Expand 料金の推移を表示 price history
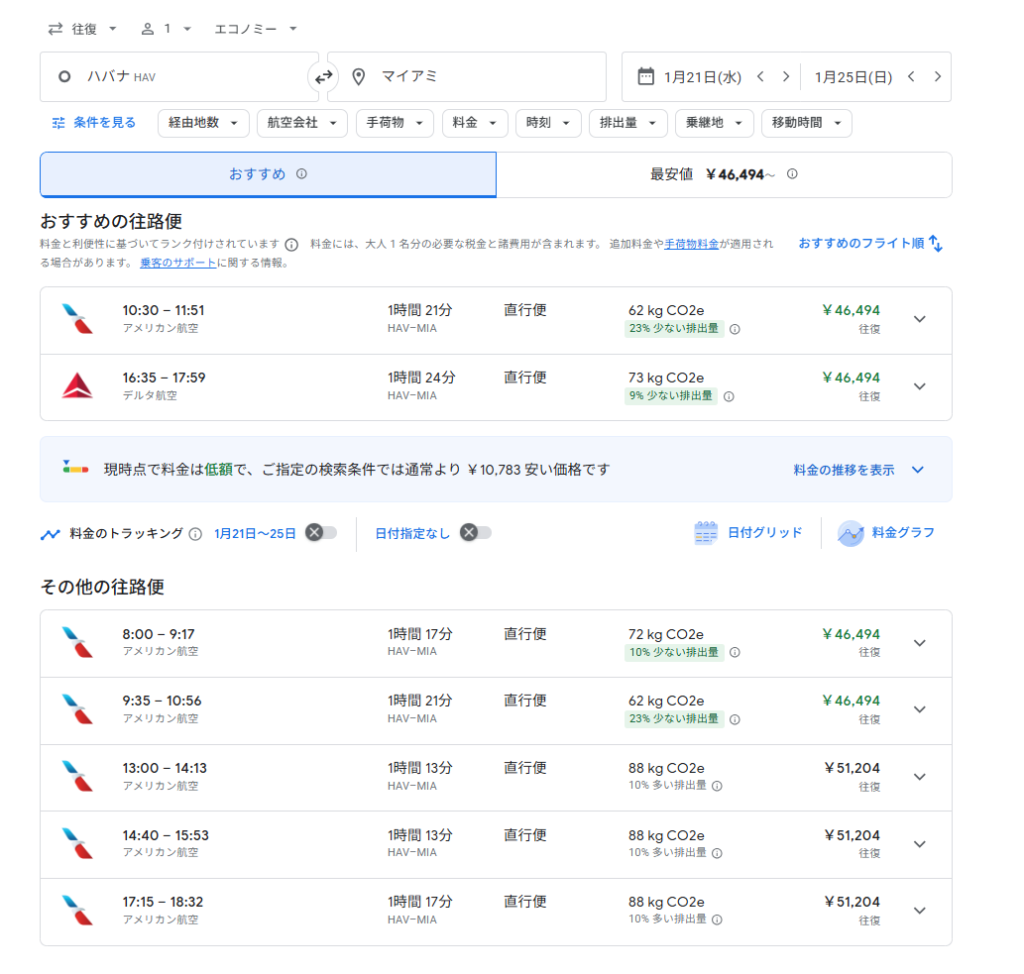 pos(859,470)
